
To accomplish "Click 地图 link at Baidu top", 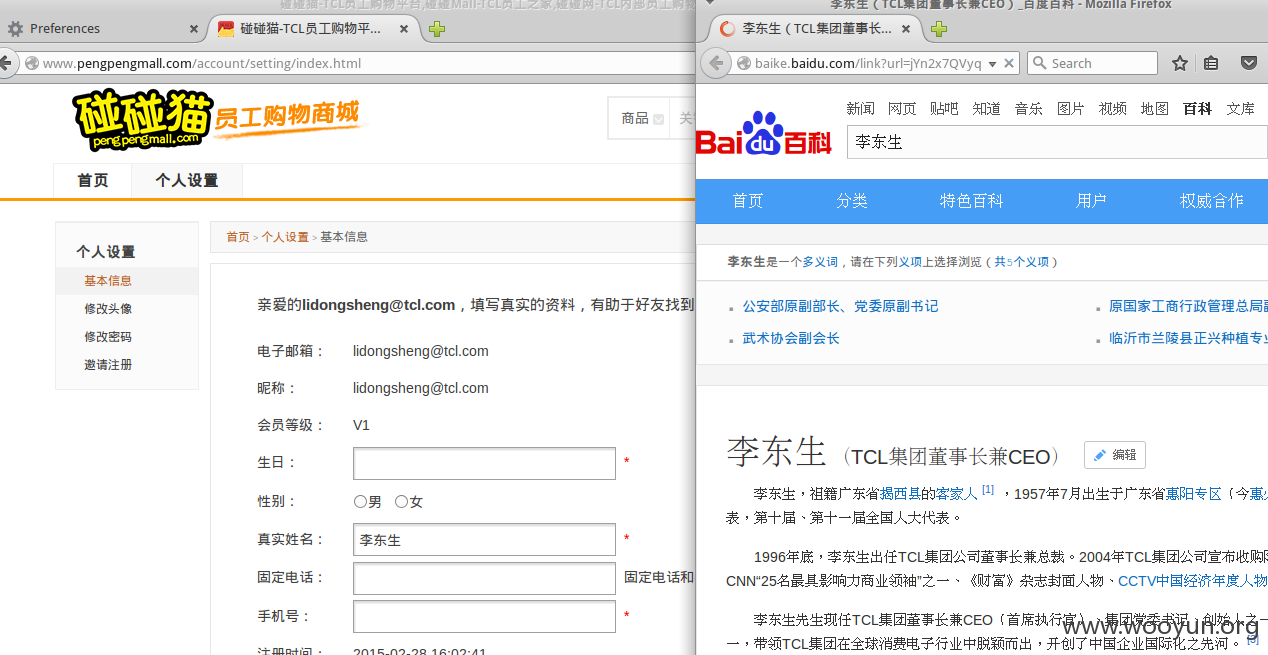I will click(x=1154, y=108).
